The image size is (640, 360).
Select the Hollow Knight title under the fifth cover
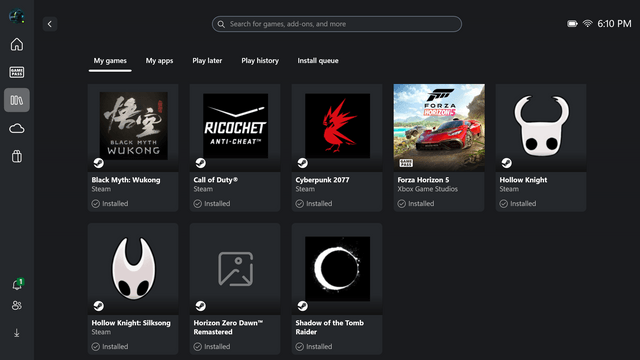[x=523, y=180]
